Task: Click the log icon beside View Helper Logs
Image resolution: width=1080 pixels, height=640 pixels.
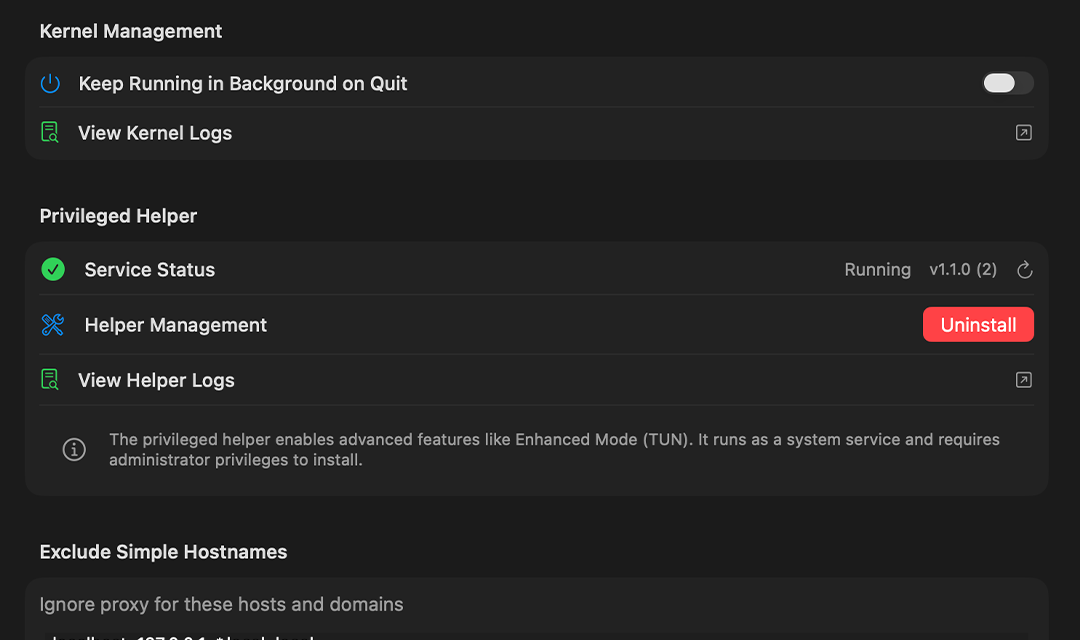Action: click(x=50, y=379)
